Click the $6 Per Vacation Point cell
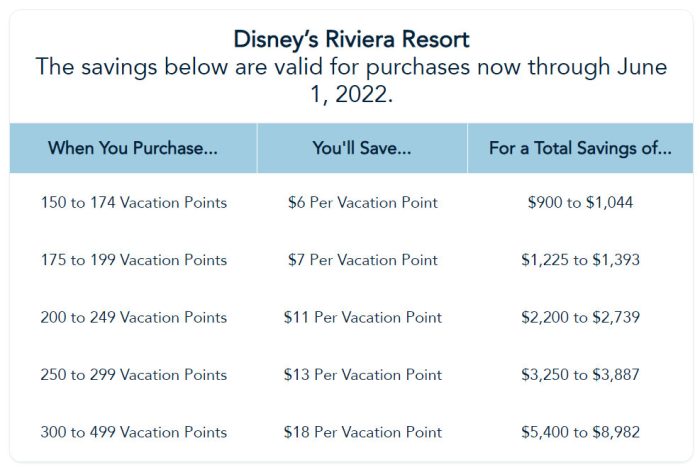 [362, 202]
